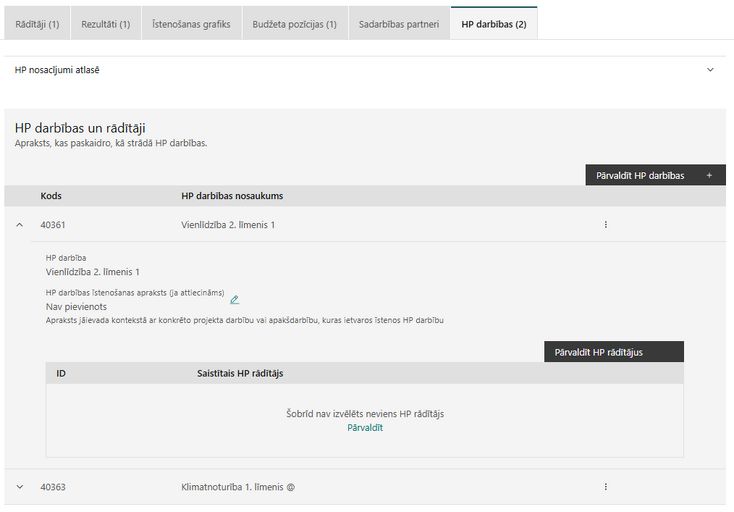Click Pārvaldīt HP darbības button

[x=655, y=175]
